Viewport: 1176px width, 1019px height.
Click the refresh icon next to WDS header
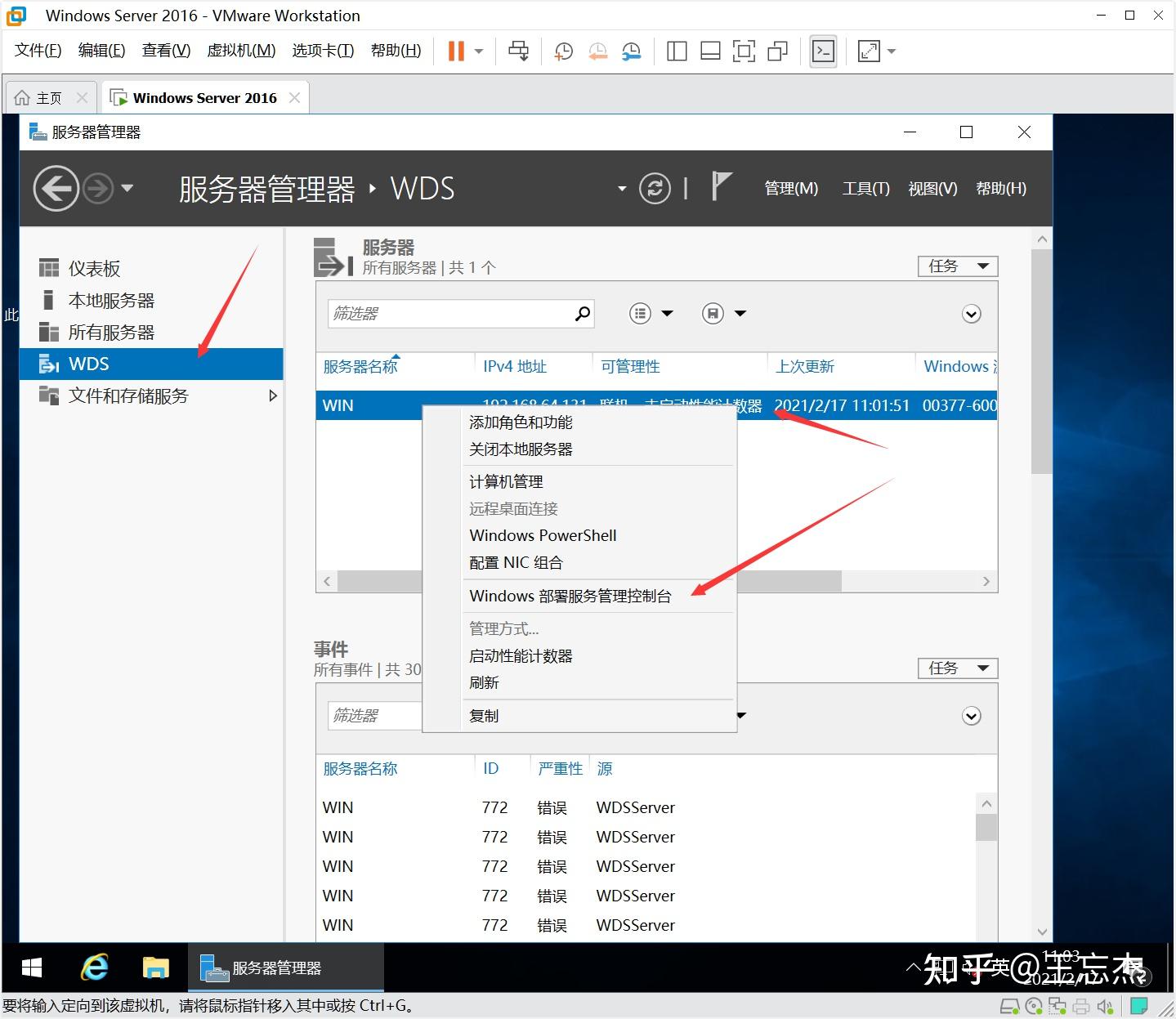655,188
